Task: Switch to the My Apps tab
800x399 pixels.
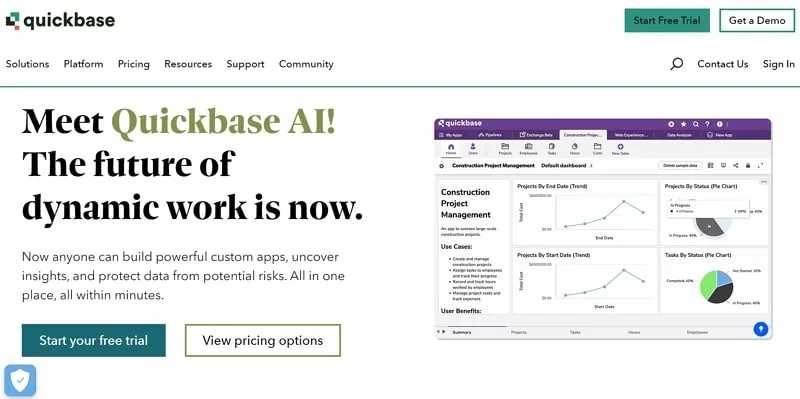Action: (x=451, y=135)
